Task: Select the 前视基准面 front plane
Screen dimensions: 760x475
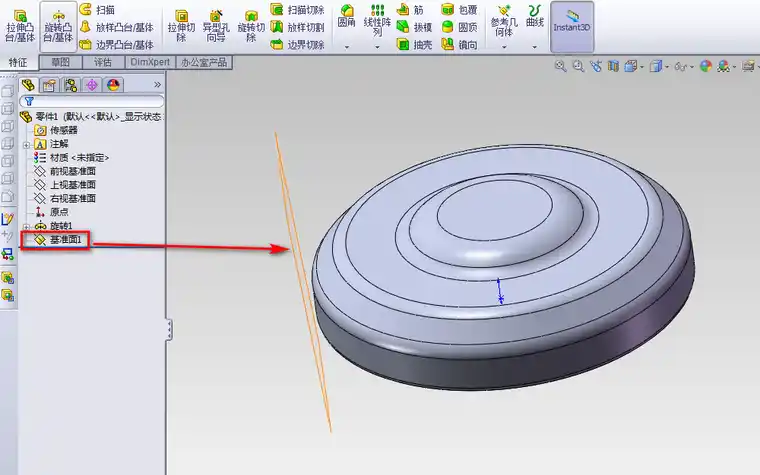Action: [x=65, y=172]
